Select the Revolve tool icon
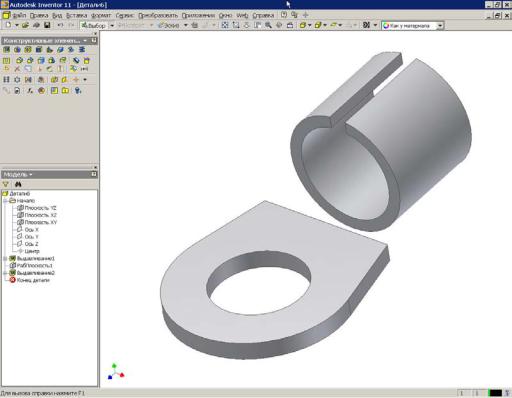Viewport: 512px width, 398px height. [17, 50]
